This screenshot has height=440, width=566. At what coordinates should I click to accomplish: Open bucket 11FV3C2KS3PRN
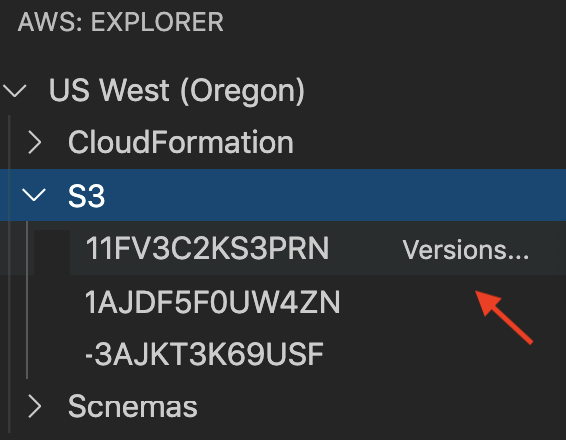coord(207,248)
